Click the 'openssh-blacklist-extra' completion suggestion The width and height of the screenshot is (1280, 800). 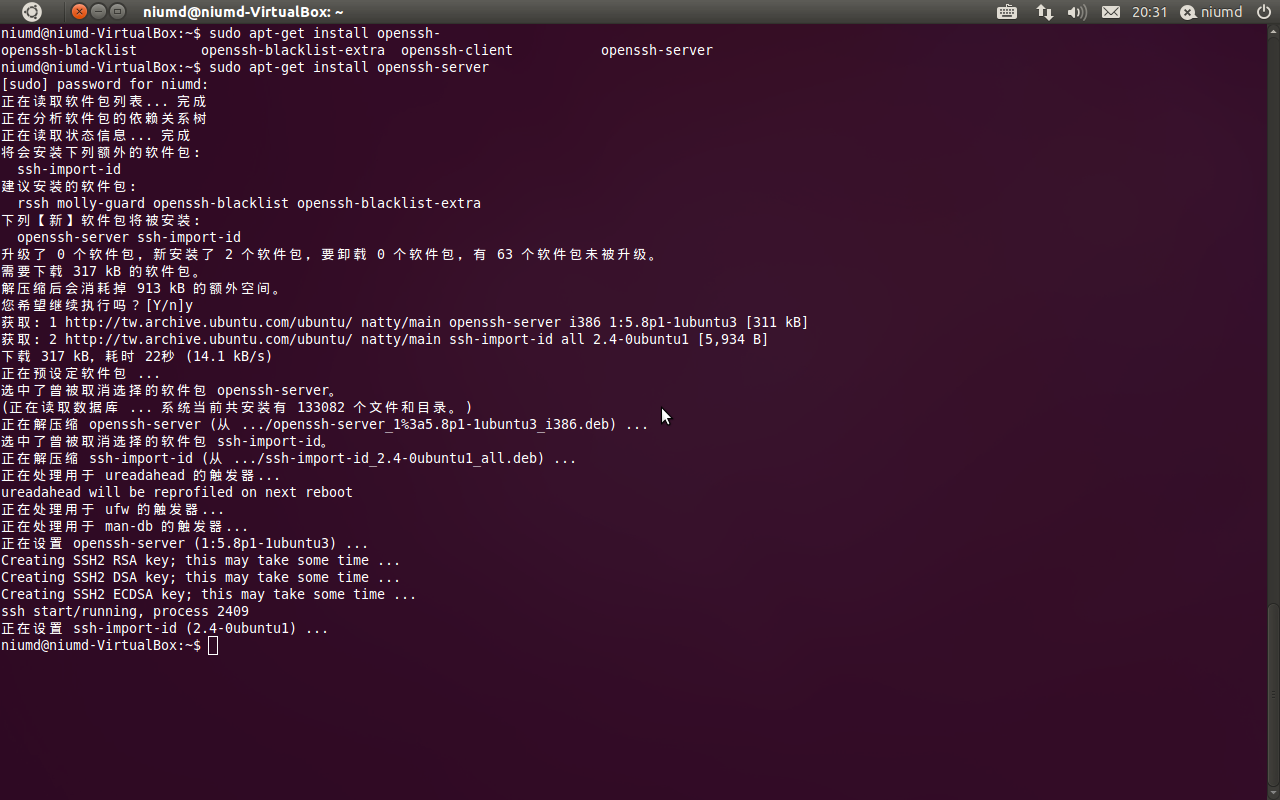click(293, 50)
